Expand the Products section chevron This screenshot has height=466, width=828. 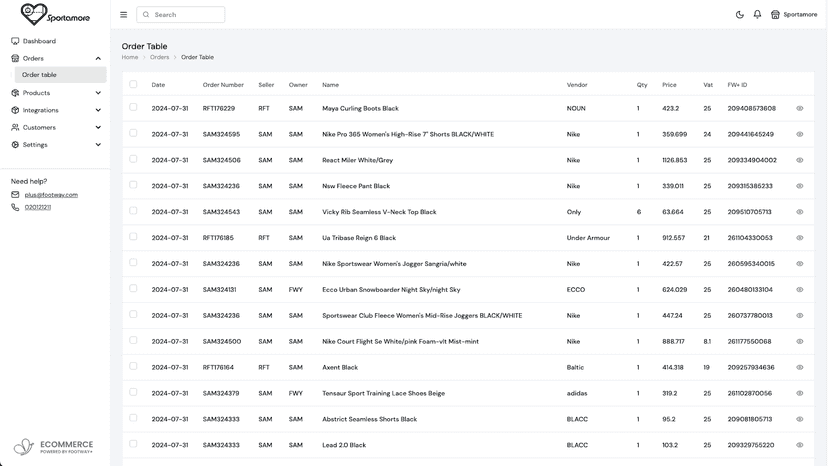[x=98, y=93]
